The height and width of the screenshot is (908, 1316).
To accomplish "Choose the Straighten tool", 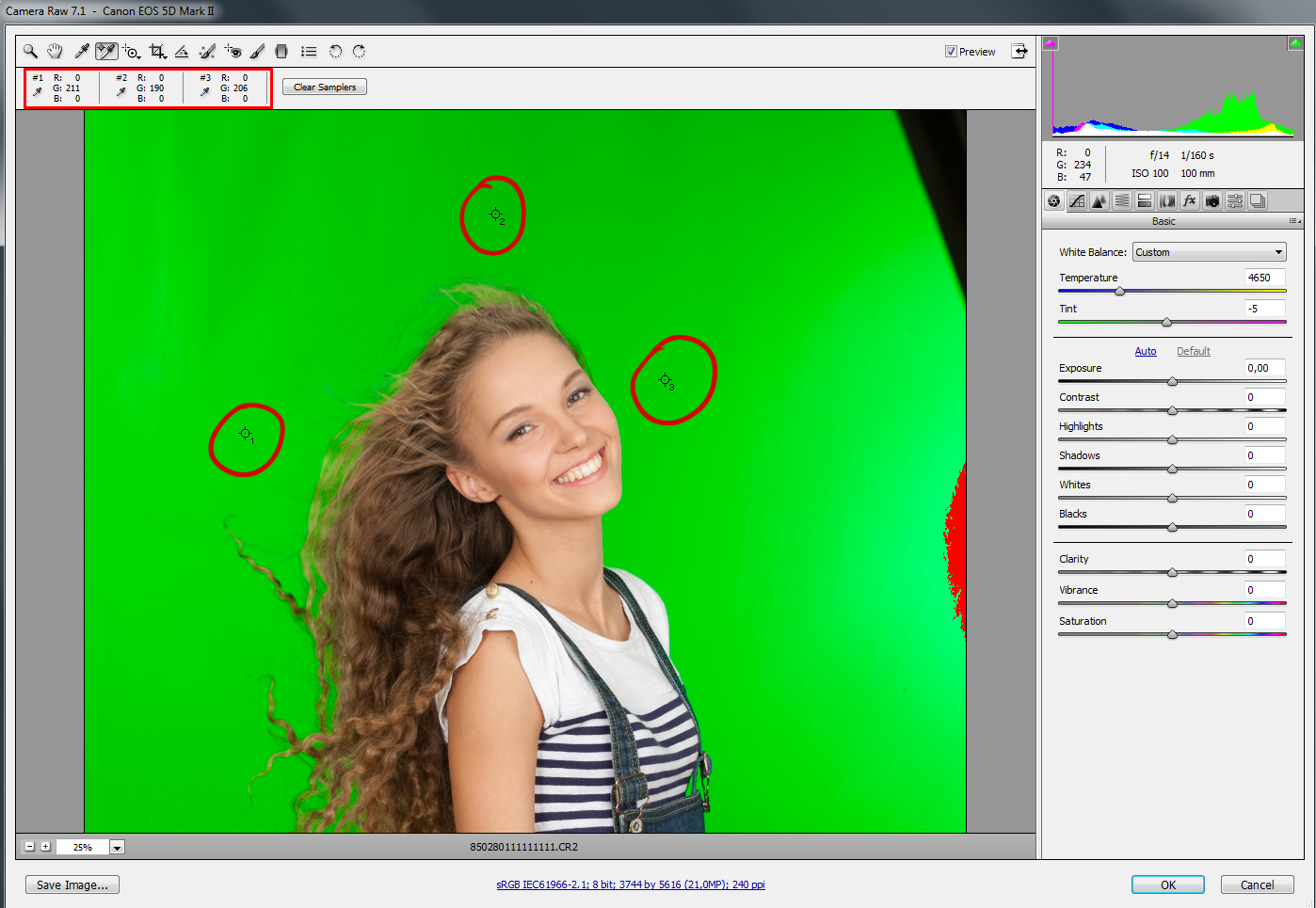I will point(182,52).
